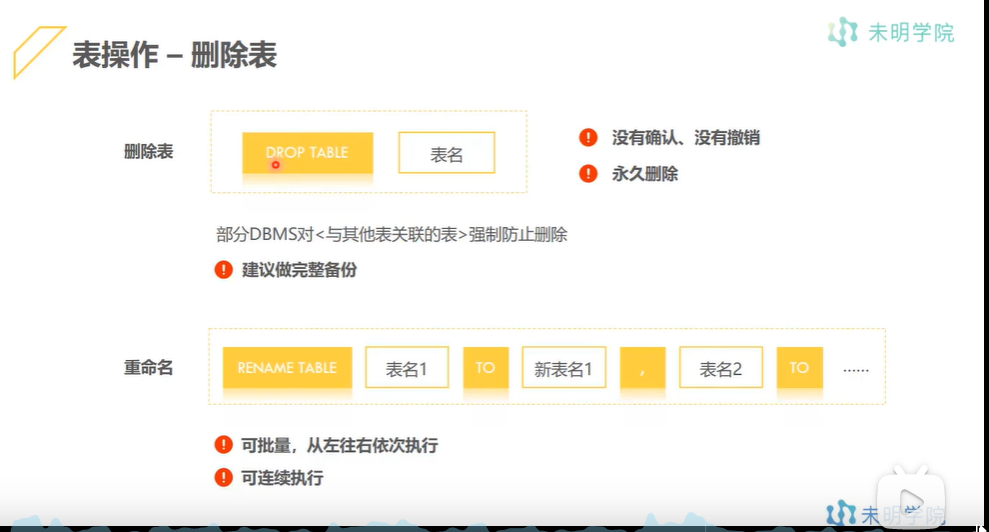
Task: Click the warning icon beside 可连续执行
Action: point(223,477)
